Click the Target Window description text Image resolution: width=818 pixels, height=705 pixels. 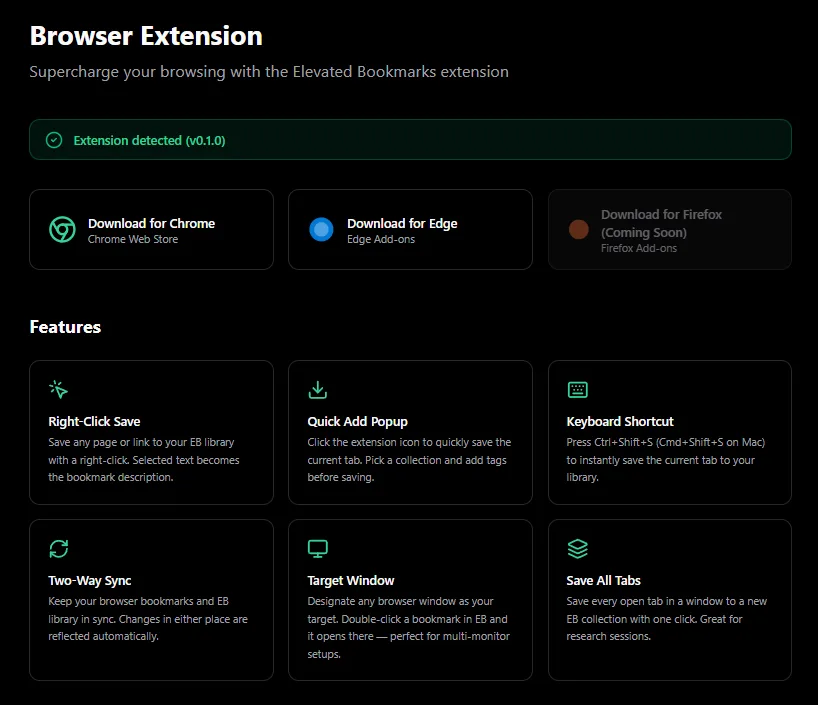(408, 628)
